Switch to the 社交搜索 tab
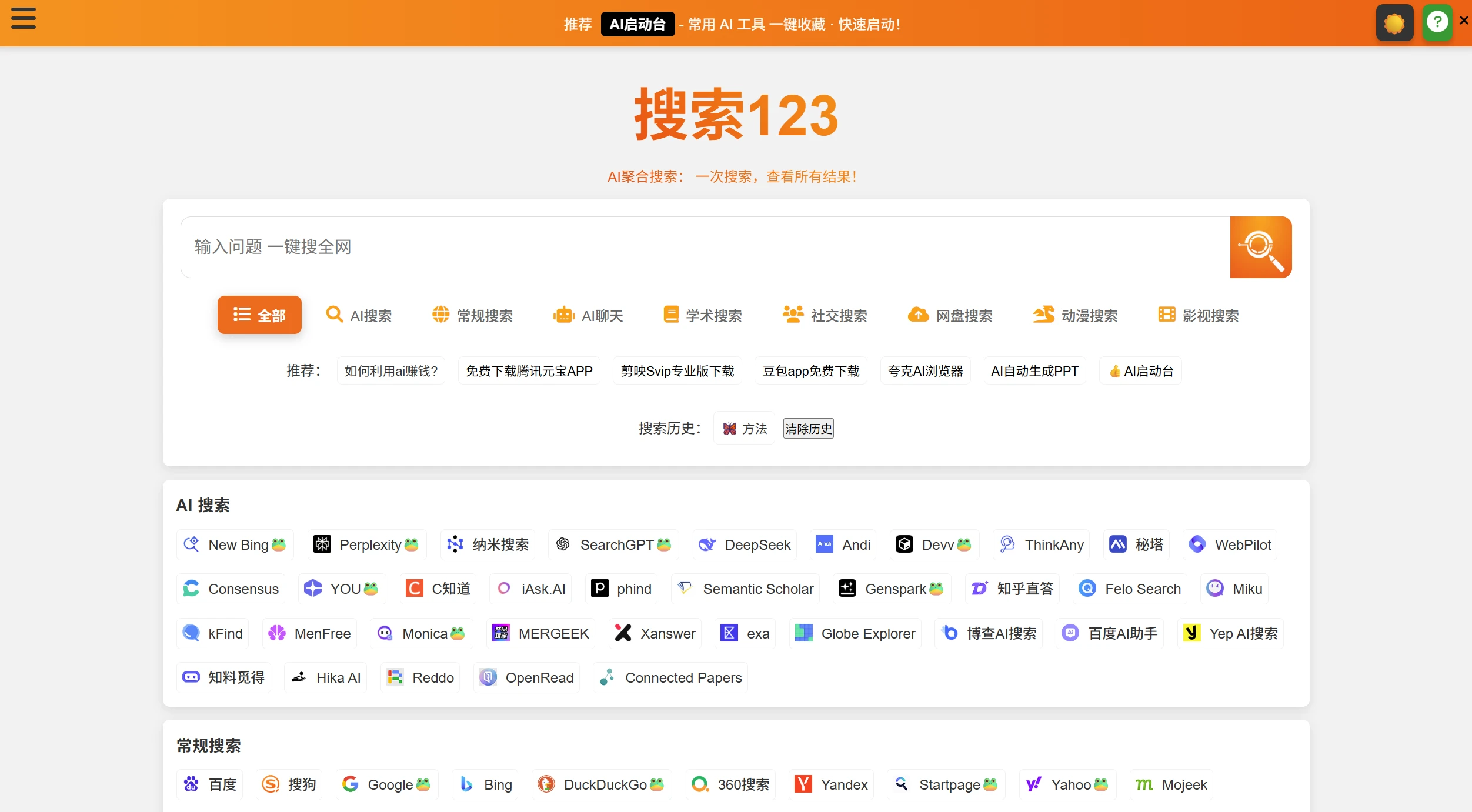The width and height of the screenshot is (1472, 812). [825, 315]
